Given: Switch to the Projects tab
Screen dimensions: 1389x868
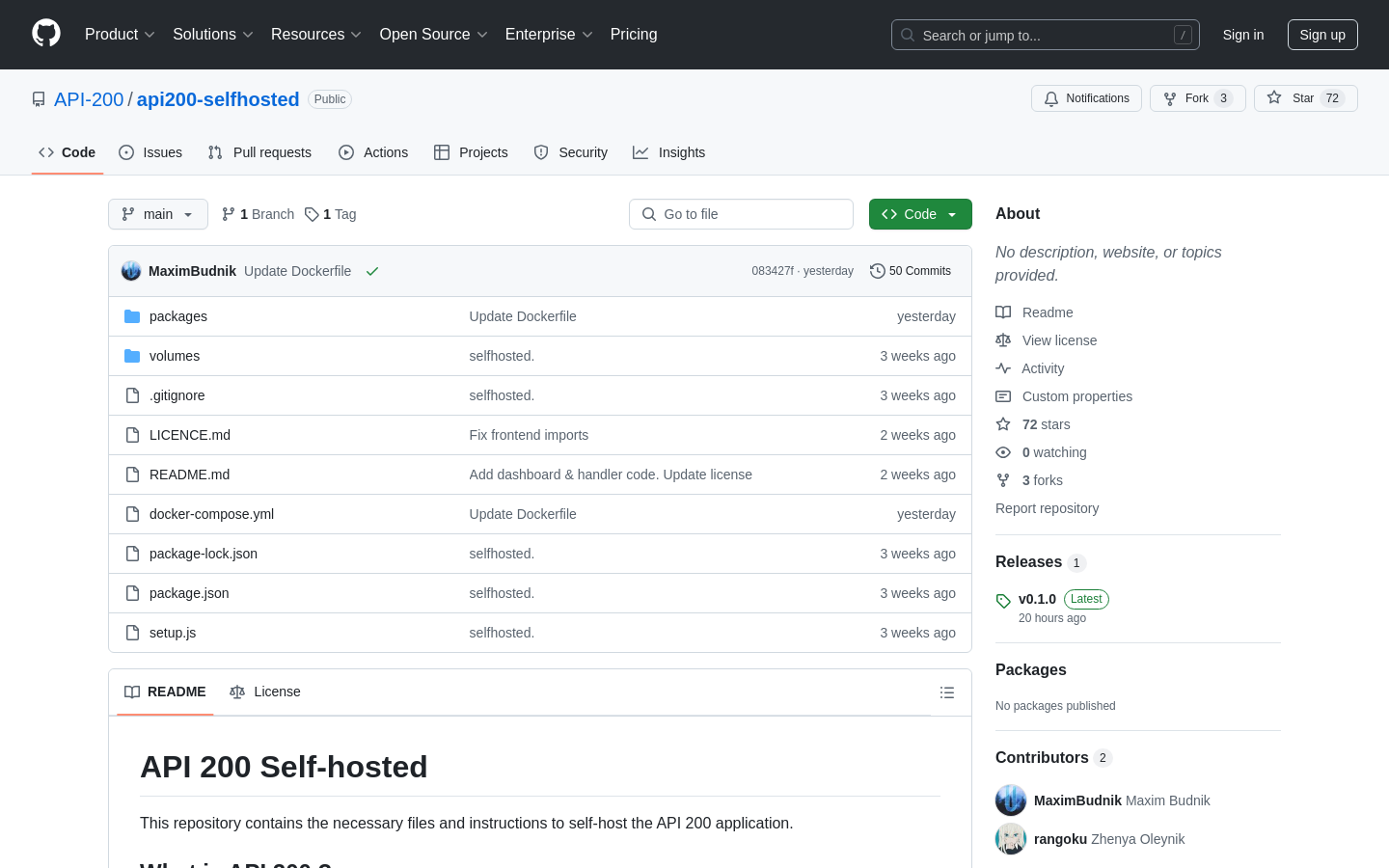Looking at the screenshot, I should (x=471, y=152).
